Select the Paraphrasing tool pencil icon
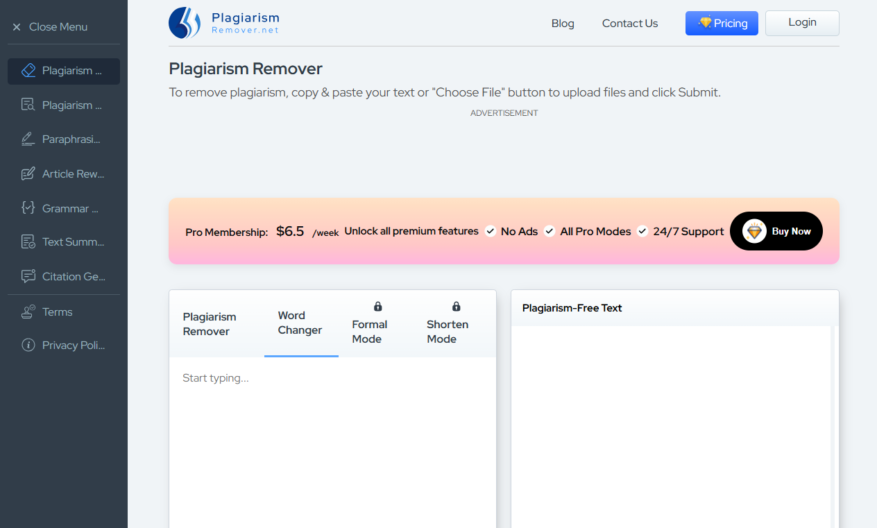 click(28, 139)
